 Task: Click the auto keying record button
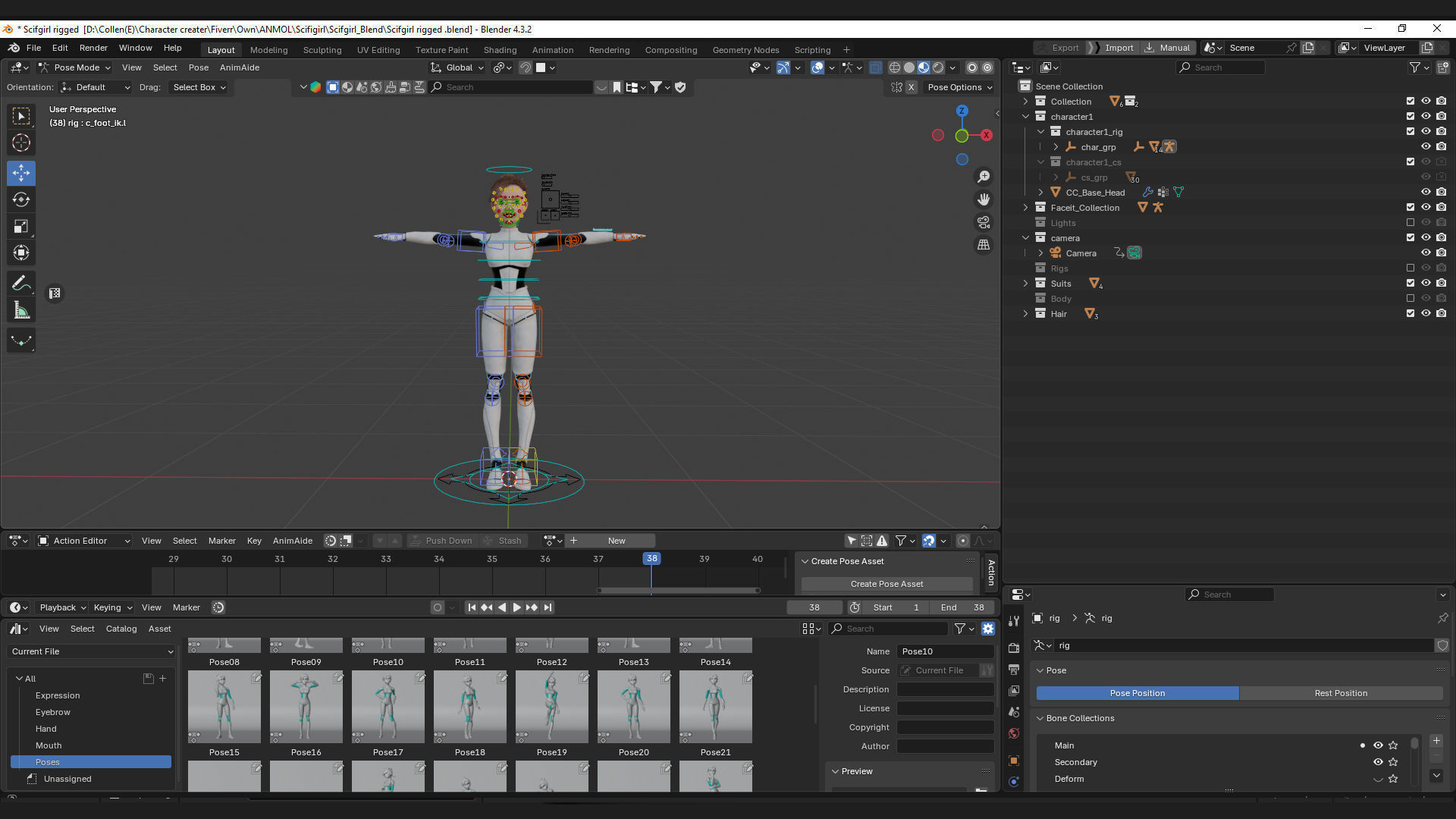coord(437,607)
